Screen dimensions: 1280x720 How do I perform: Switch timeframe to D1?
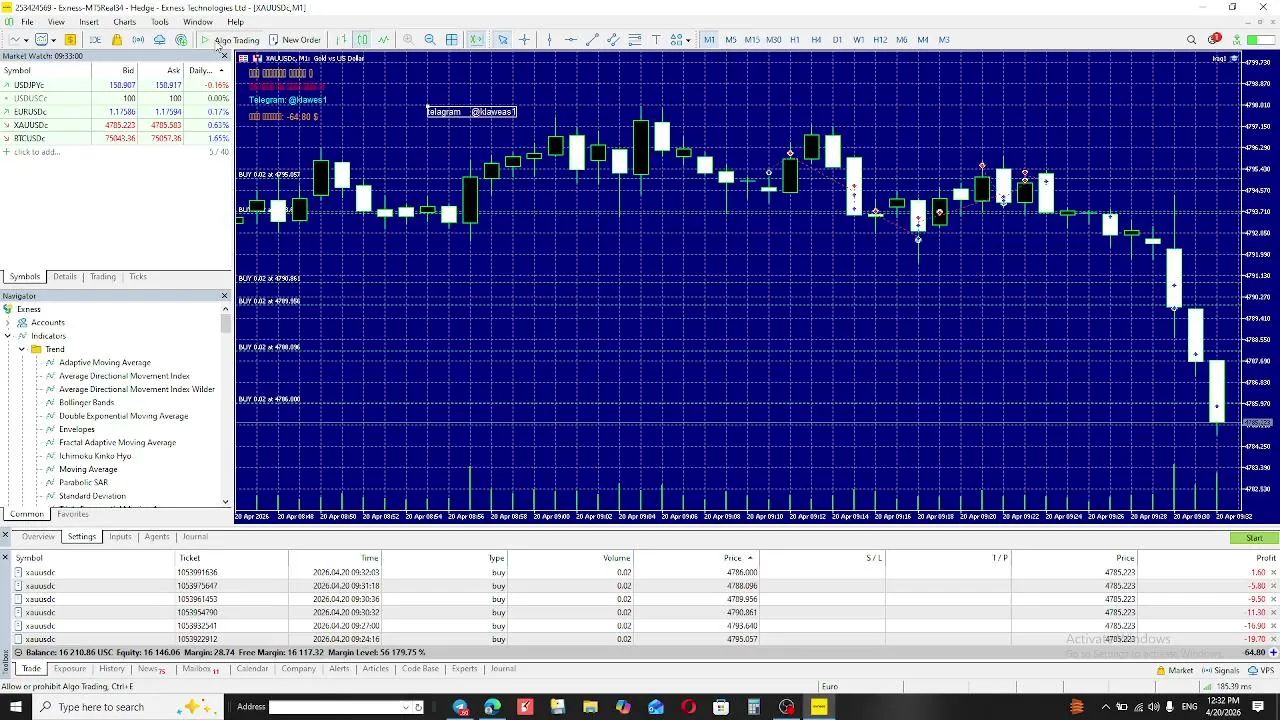point(837,40)
